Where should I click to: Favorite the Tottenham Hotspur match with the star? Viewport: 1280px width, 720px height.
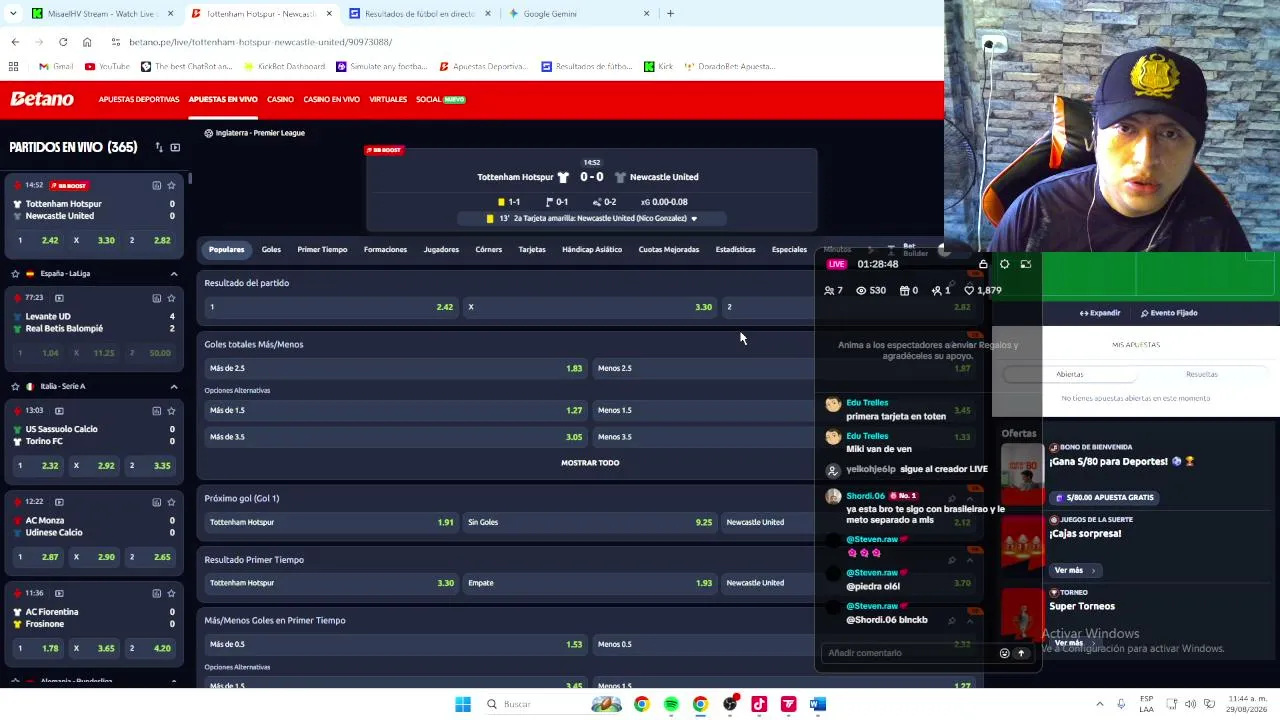point(171,185)
